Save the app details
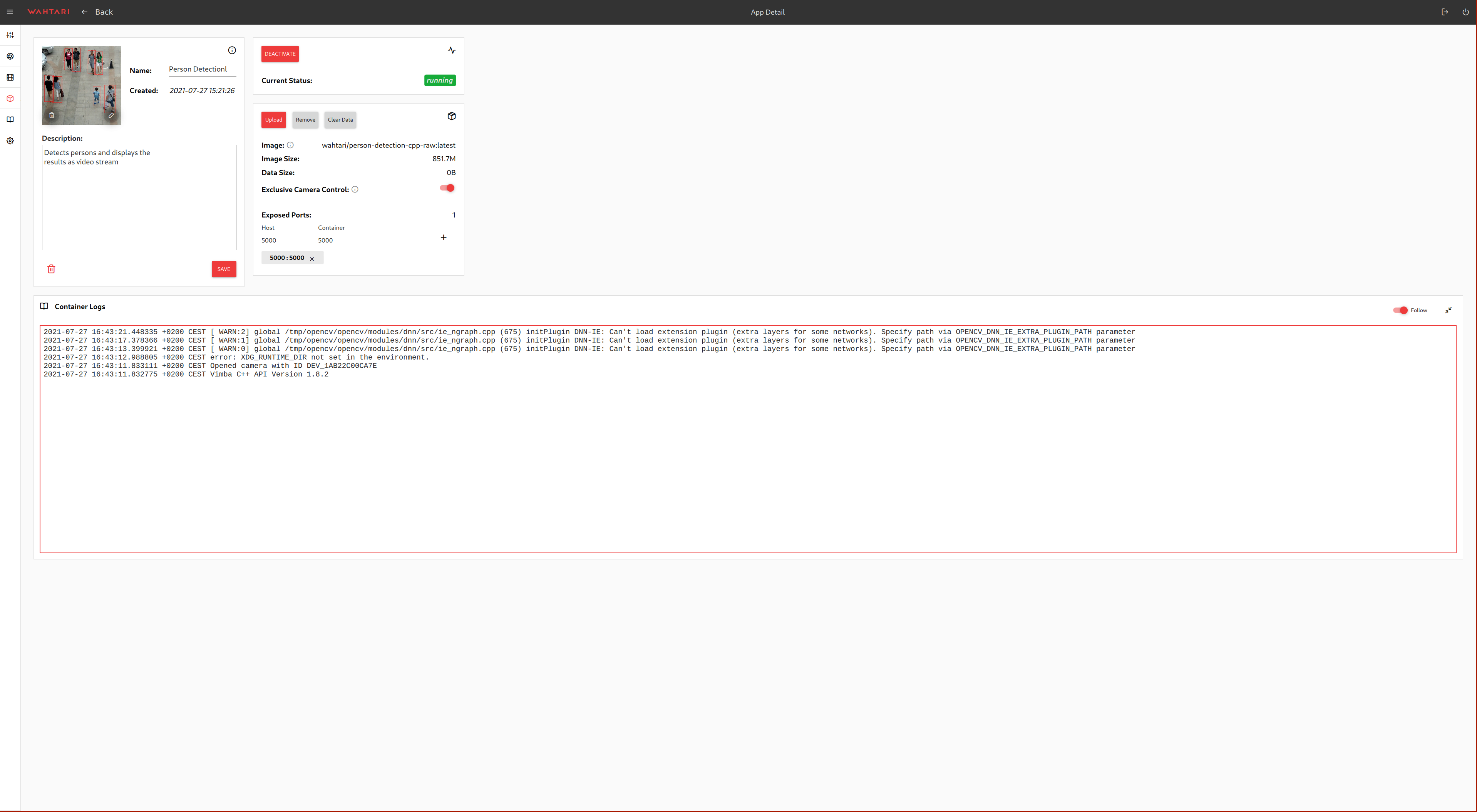1477x812 pixels. (224, 269)
